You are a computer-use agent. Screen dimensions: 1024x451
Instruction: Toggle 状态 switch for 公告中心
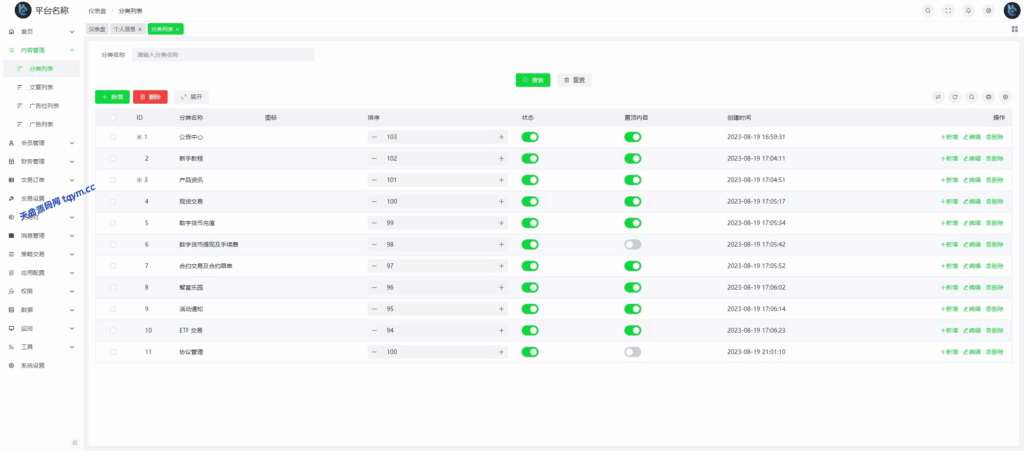530,137
